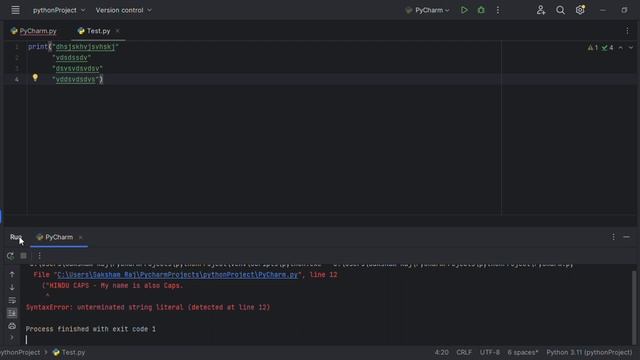Open indentation 6 spaces selector
The height and width of the screenshot is (360, 640).
pos(523,352)
